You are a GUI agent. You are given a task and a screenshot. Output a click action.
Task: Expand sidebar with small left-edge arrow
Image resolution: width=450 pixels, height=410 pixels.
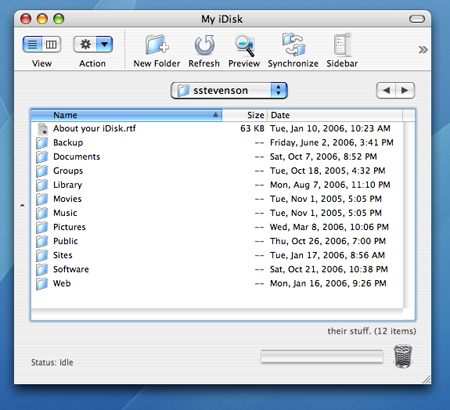(22, 206)
